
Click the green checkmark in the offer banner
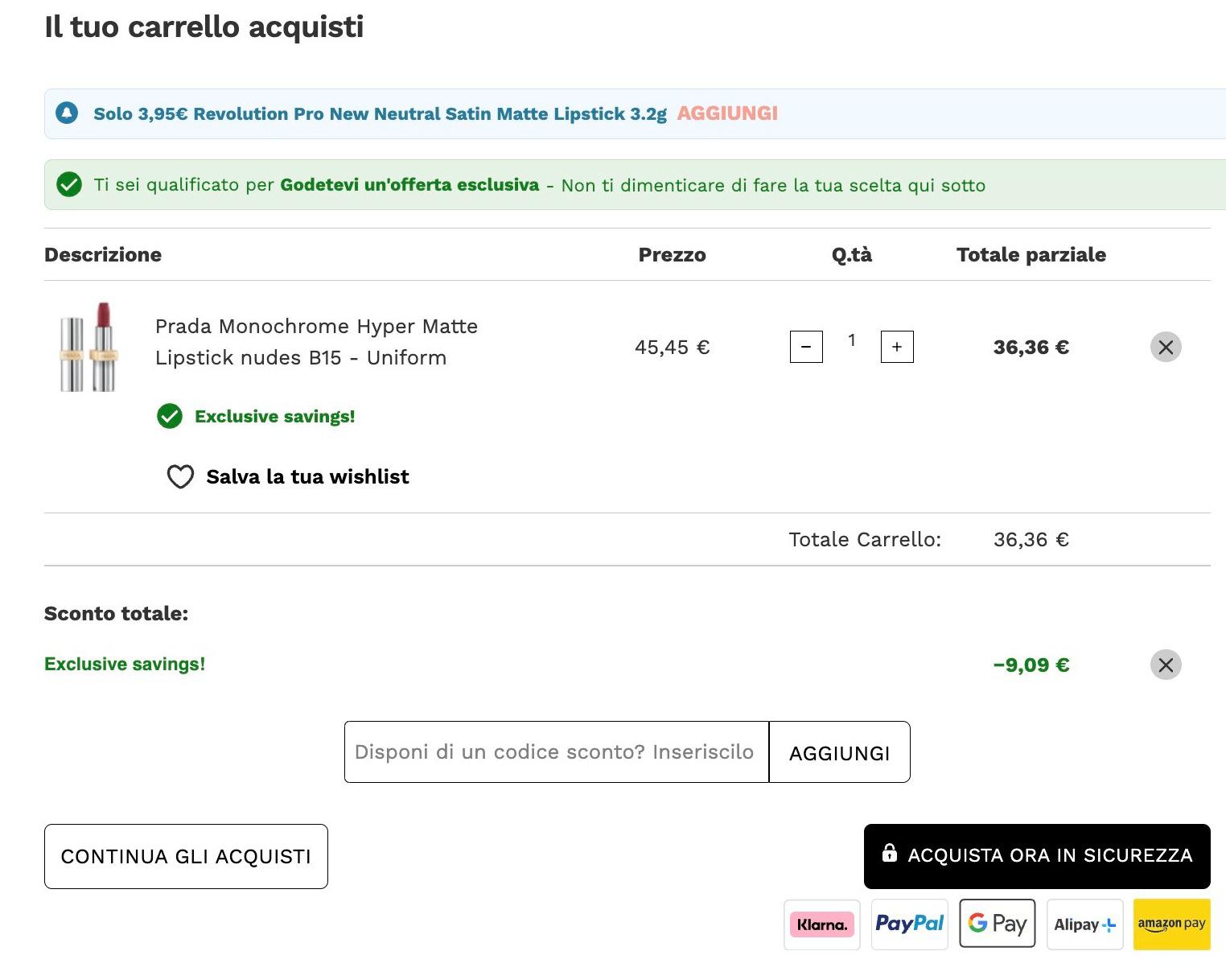[69, 184]
